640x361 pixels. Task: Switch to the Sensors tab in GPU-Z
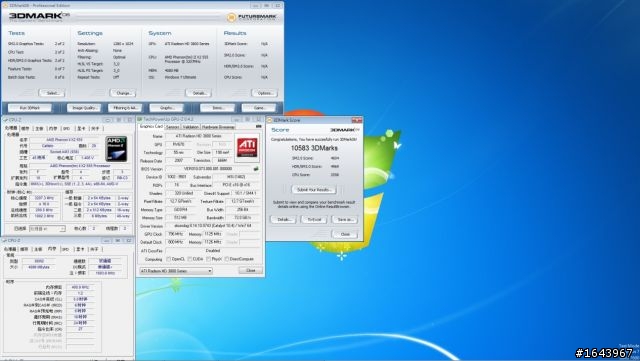tap(172, 127)
